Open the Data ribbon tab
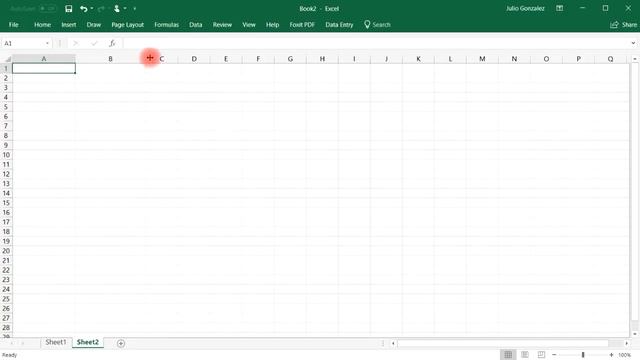Viewport: 640px width, 360px height. (196, 24)
